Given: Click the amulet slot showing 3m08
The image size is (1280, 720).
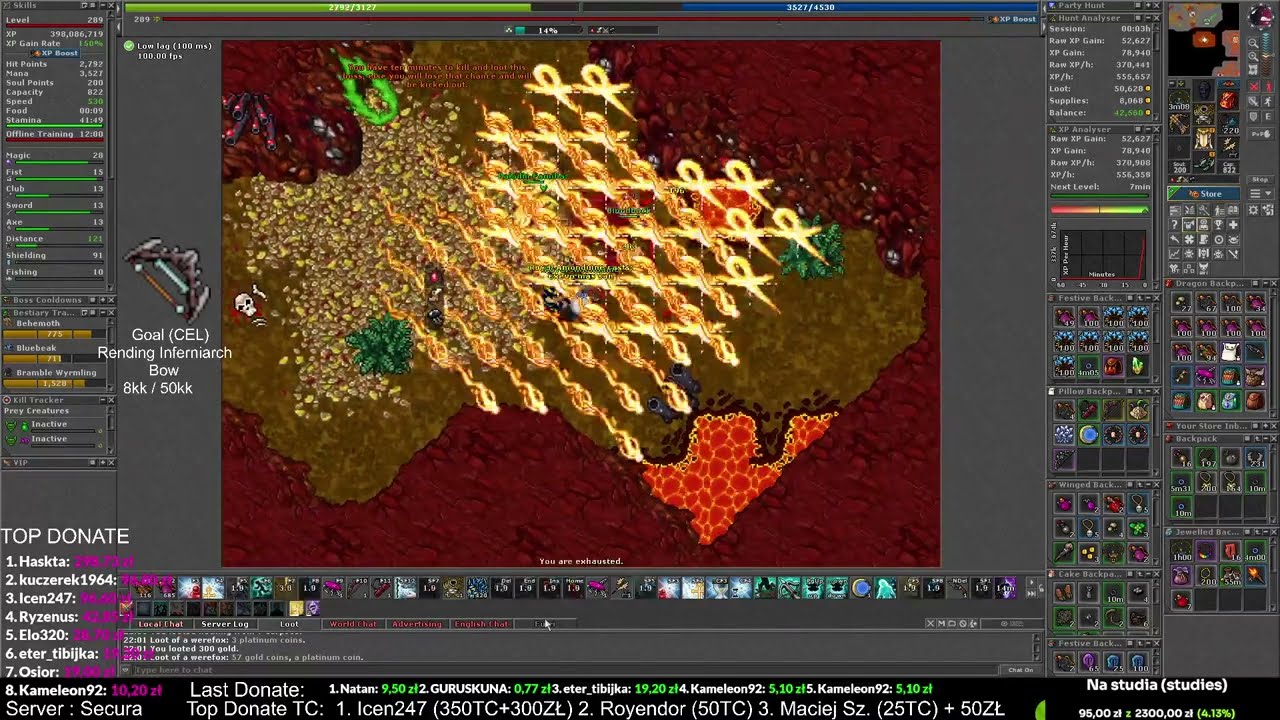Looking at the screenshot, I should point(1179,100).
